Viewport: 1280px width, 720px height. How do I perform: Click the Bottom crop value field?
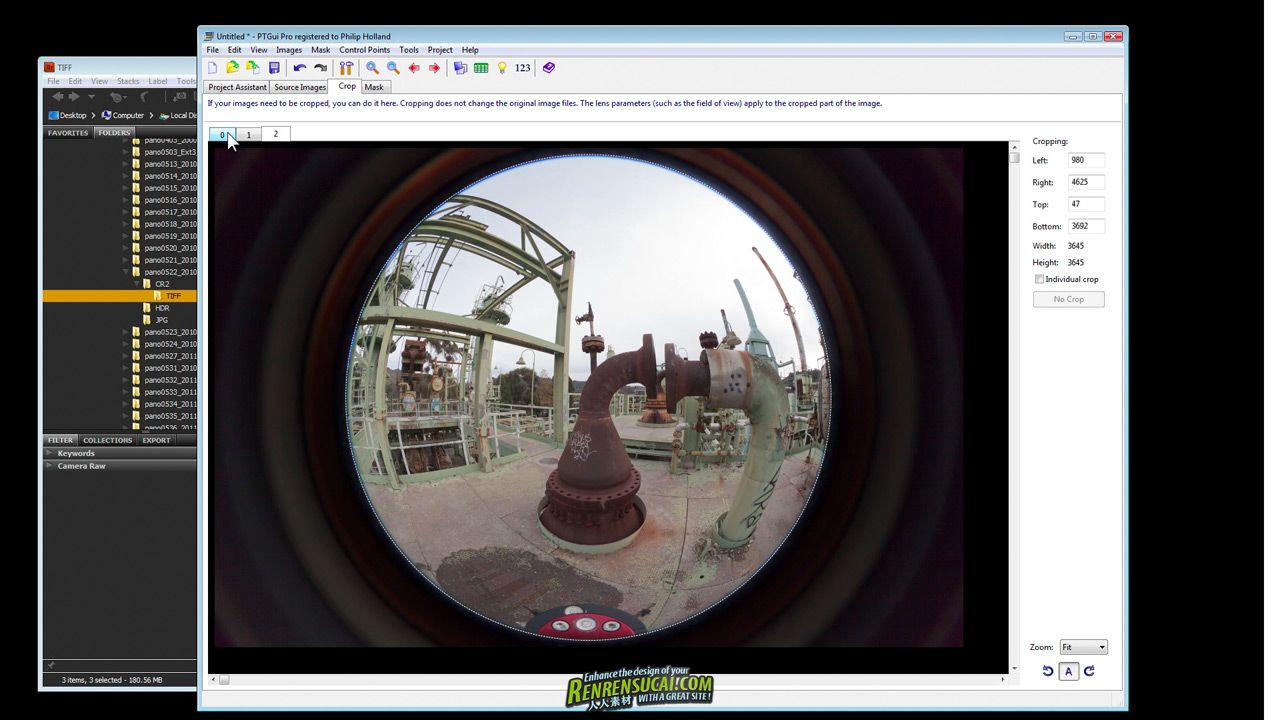coord(1086,226)
